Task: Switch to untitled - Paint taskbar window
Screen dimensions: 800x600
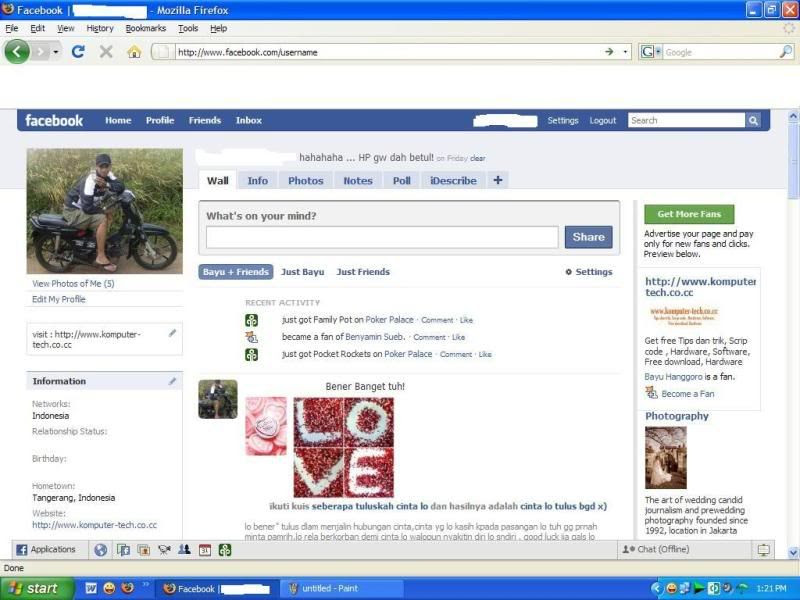Action: coord(342,588)
